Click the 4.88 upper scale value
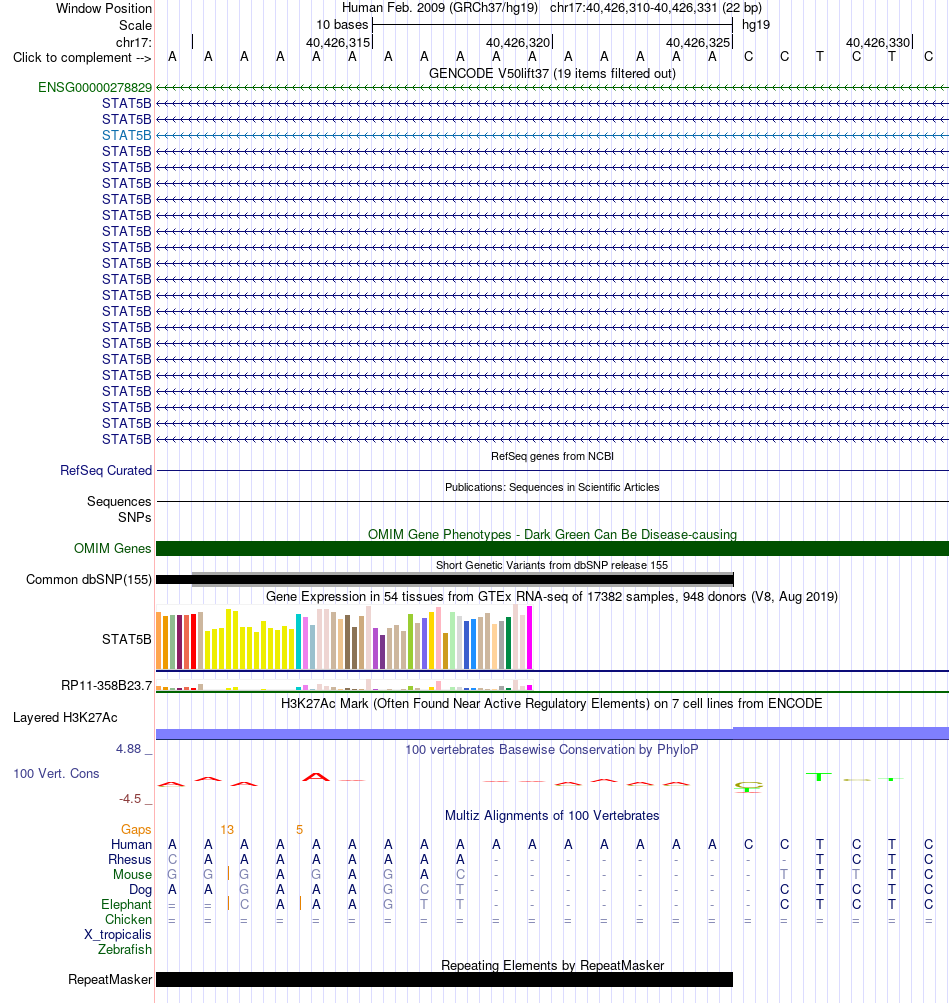 coord(129,748)
